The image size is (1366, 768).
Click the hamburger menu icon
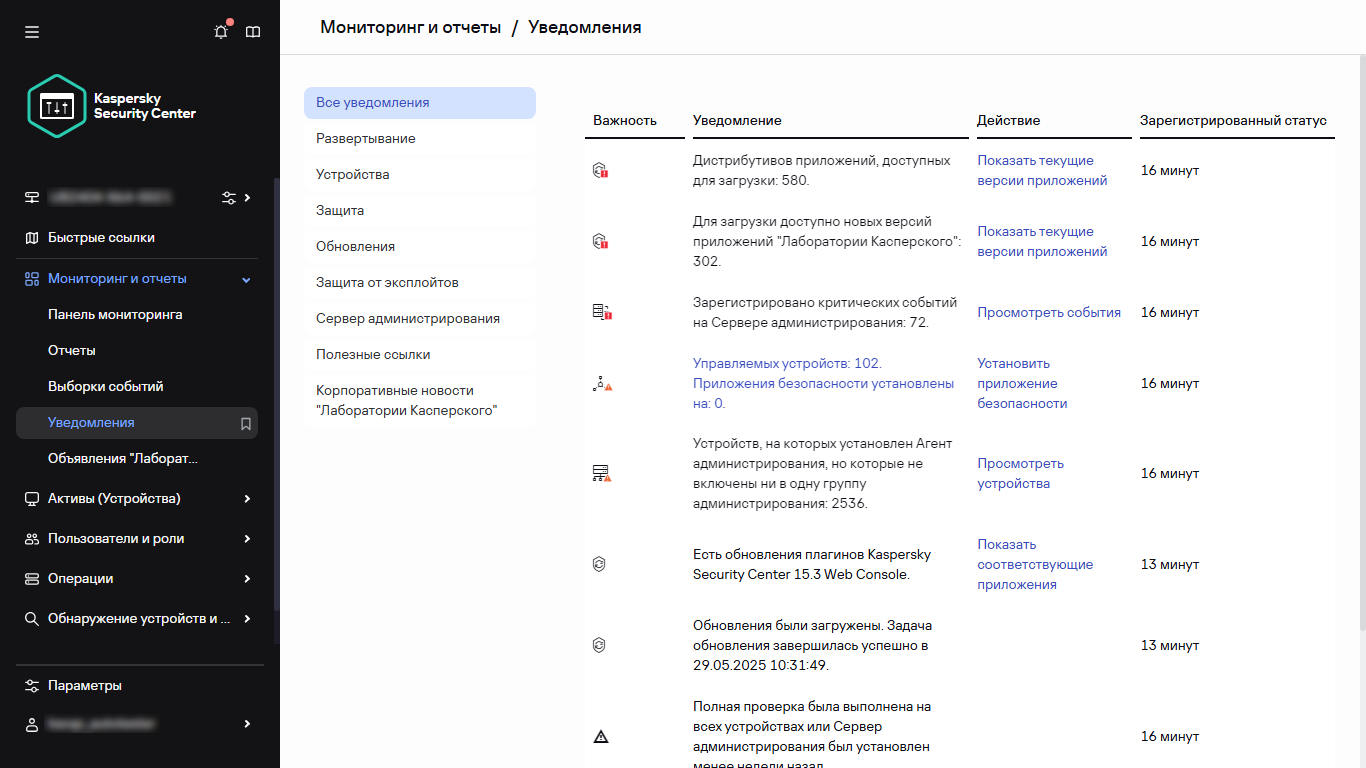(x=31, y=31)
